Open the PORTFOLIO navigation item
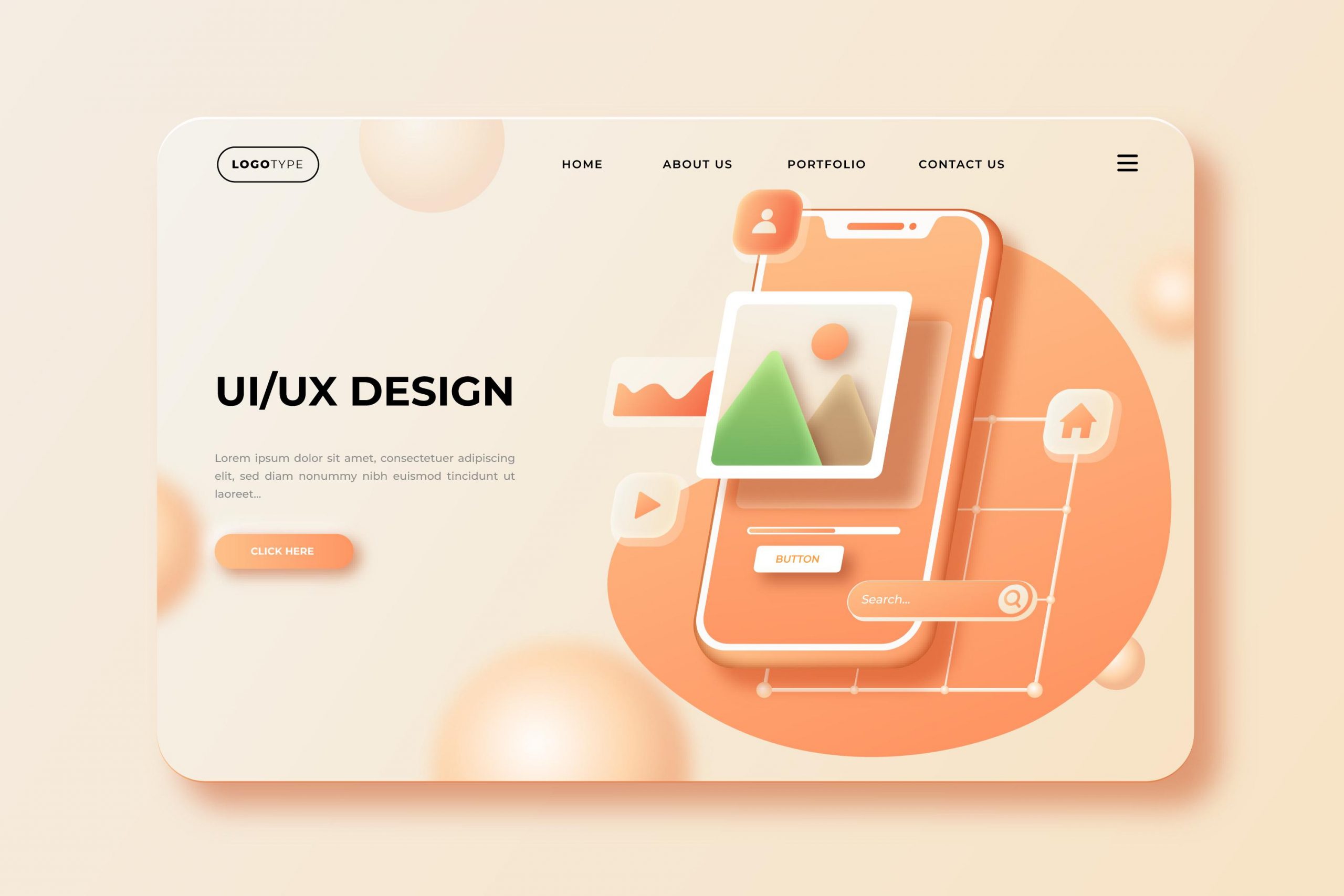The image size is (1344, 896). (825, 163)
